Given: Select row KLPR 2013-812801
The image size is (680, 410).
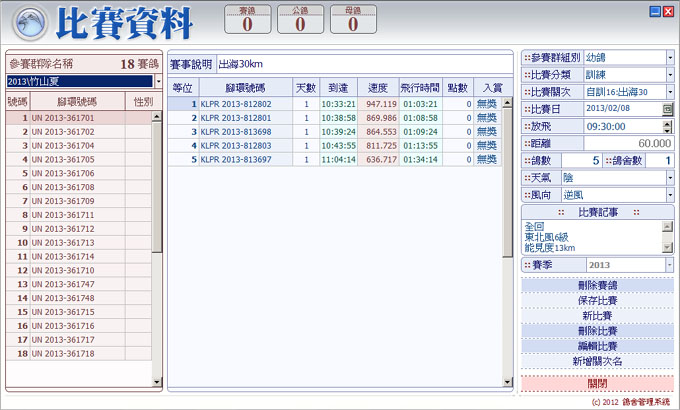Looking at the screenshot, I should click(334, 118).
